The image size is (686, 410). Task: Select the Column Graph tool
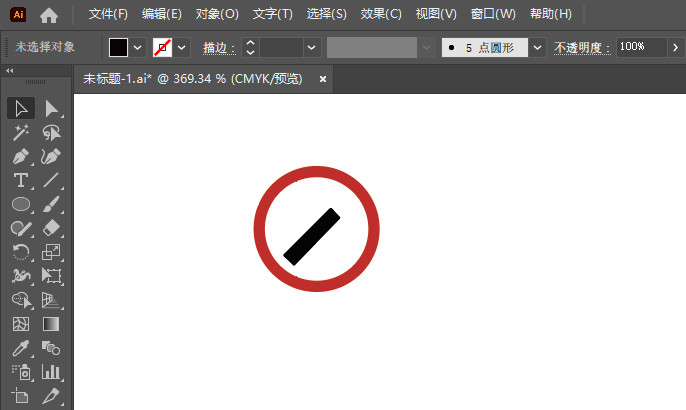point(51,372)
